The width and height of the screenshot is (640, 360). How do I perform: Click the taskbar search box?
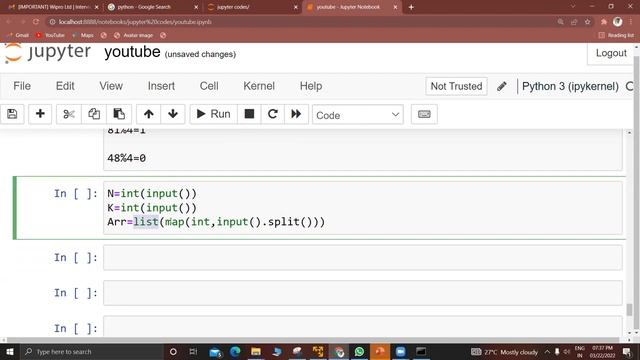91,351
